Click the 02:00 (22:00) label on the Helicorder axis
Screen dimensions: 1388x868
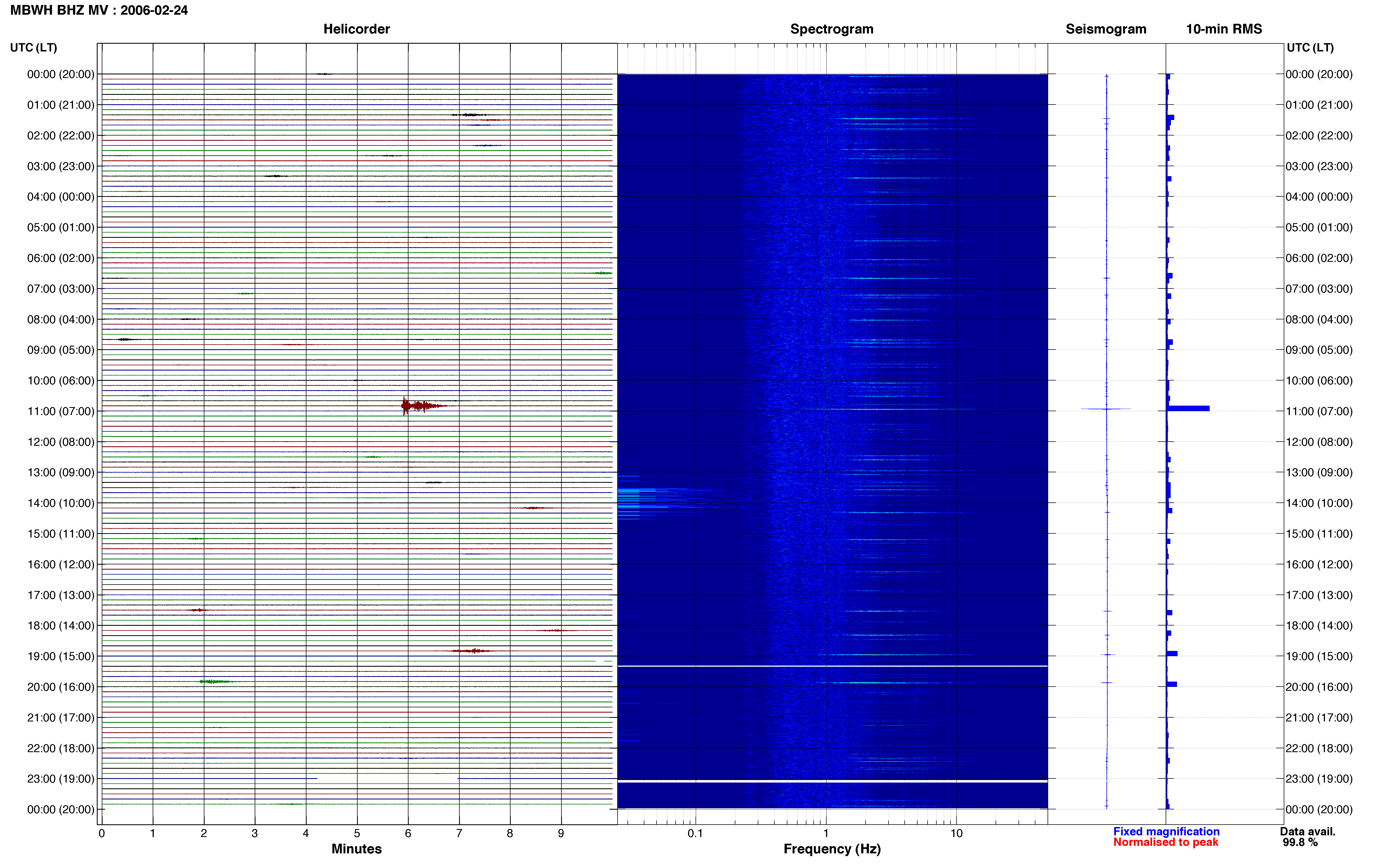click(x=61, y=135)
